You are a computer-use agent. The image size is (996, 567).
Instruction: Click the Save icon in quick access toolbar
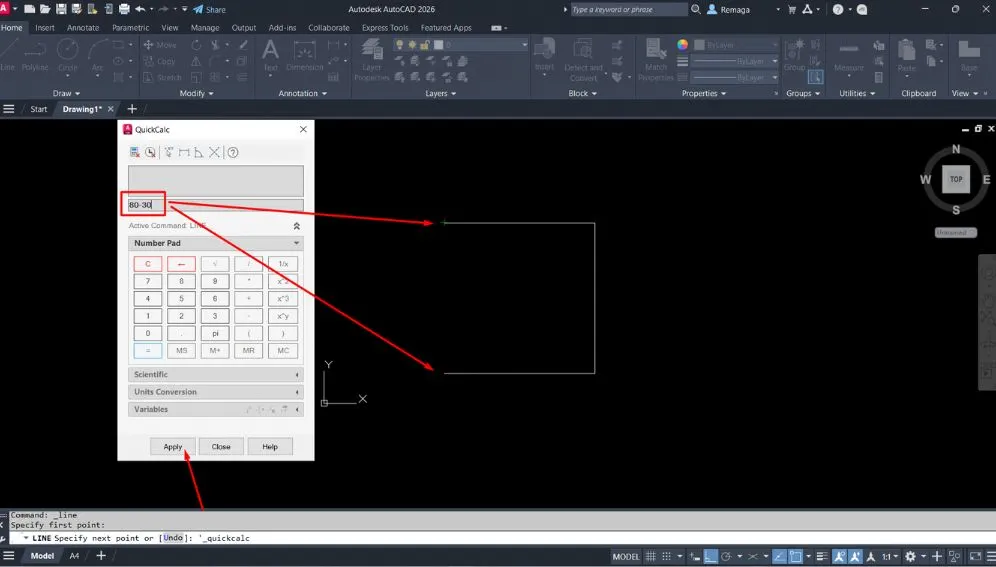point(62,9)
